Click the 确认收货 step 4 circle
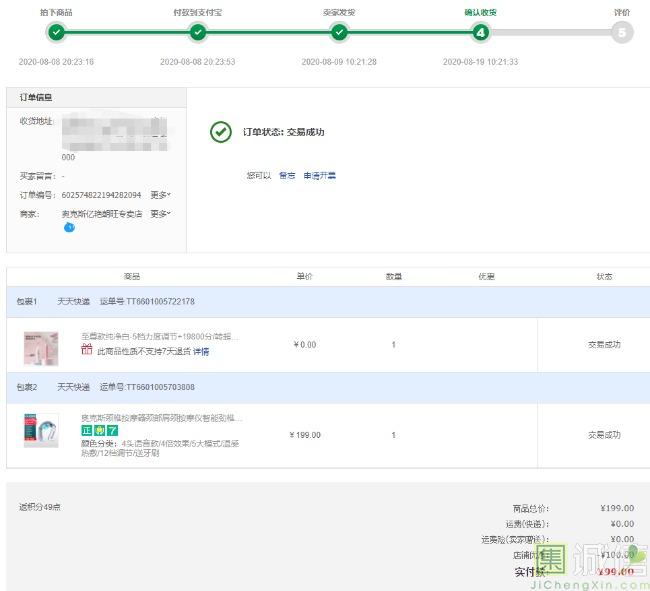 click(481, 33)
